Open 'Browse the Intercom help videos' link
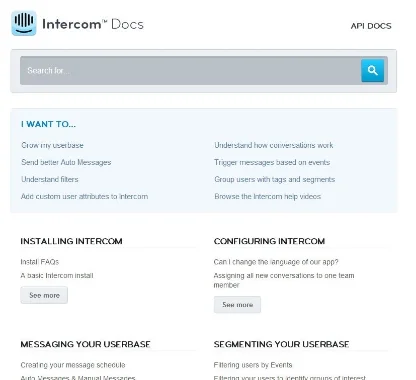This screenshot has width=416, height=380. point(268,196)
